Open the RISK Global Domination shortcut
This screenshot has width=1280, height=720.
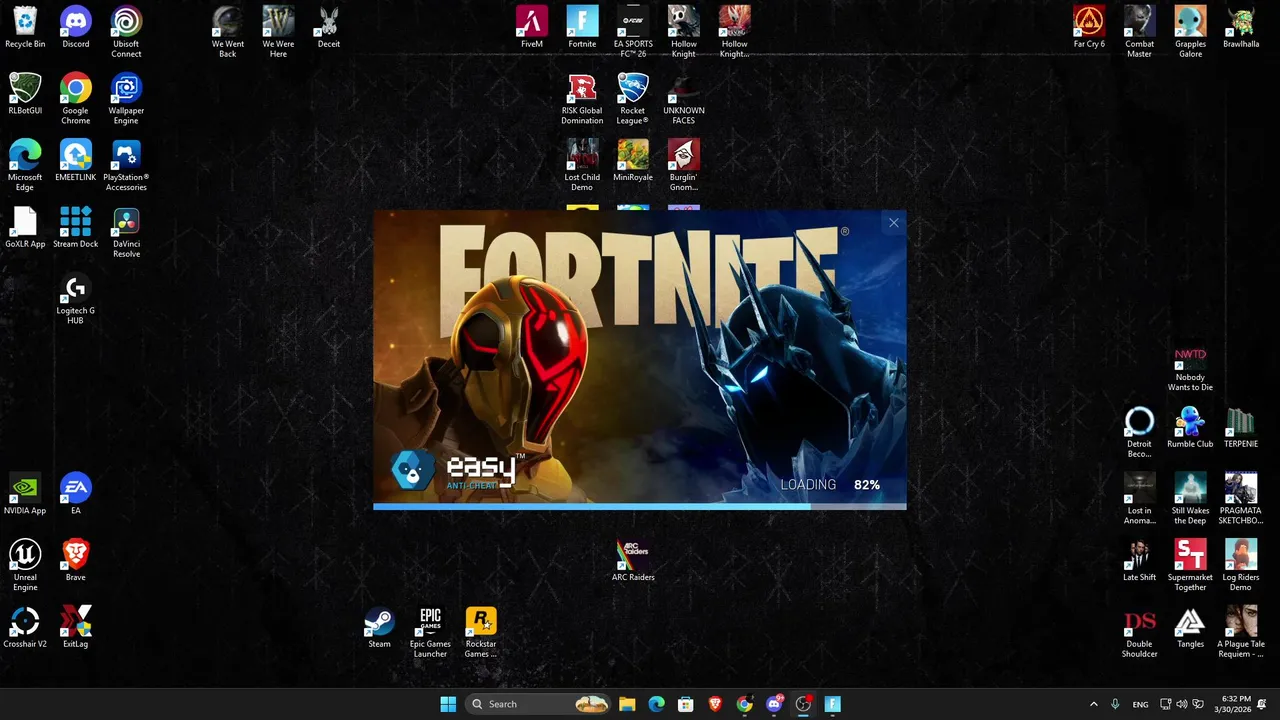tap(582, 99)
